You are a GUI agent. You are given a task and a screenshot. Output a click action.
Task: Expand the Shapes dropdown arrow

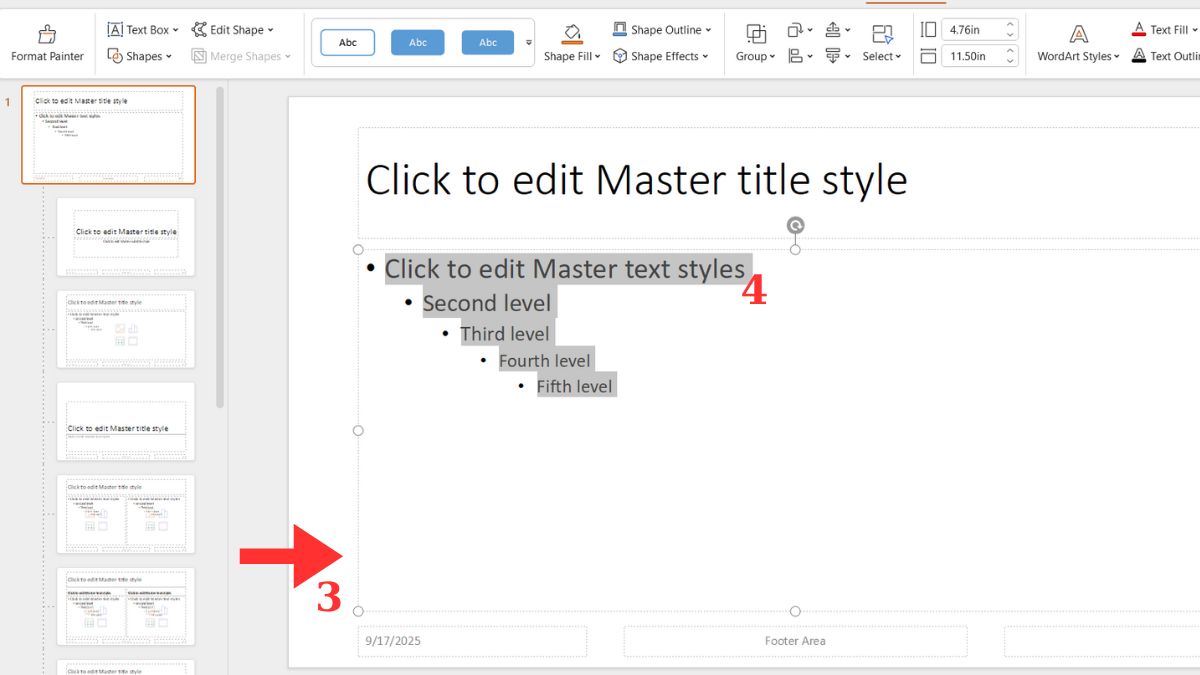point(169,57)
